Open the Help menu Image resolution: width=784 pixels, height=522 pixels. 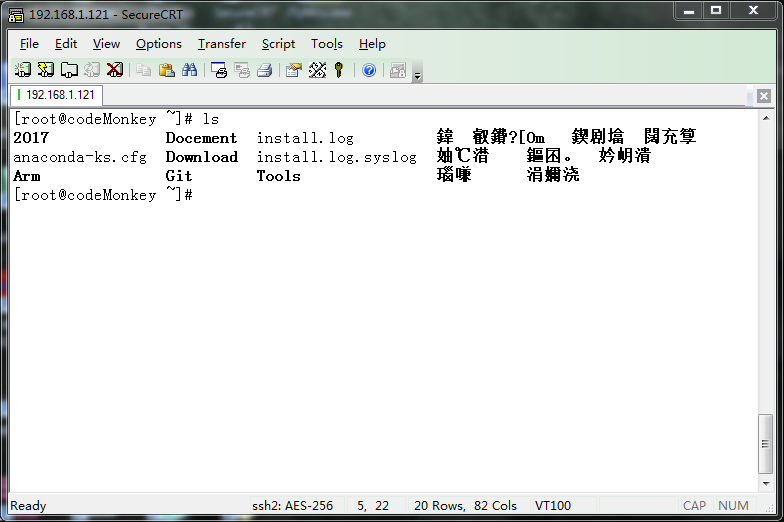(372, 44)
